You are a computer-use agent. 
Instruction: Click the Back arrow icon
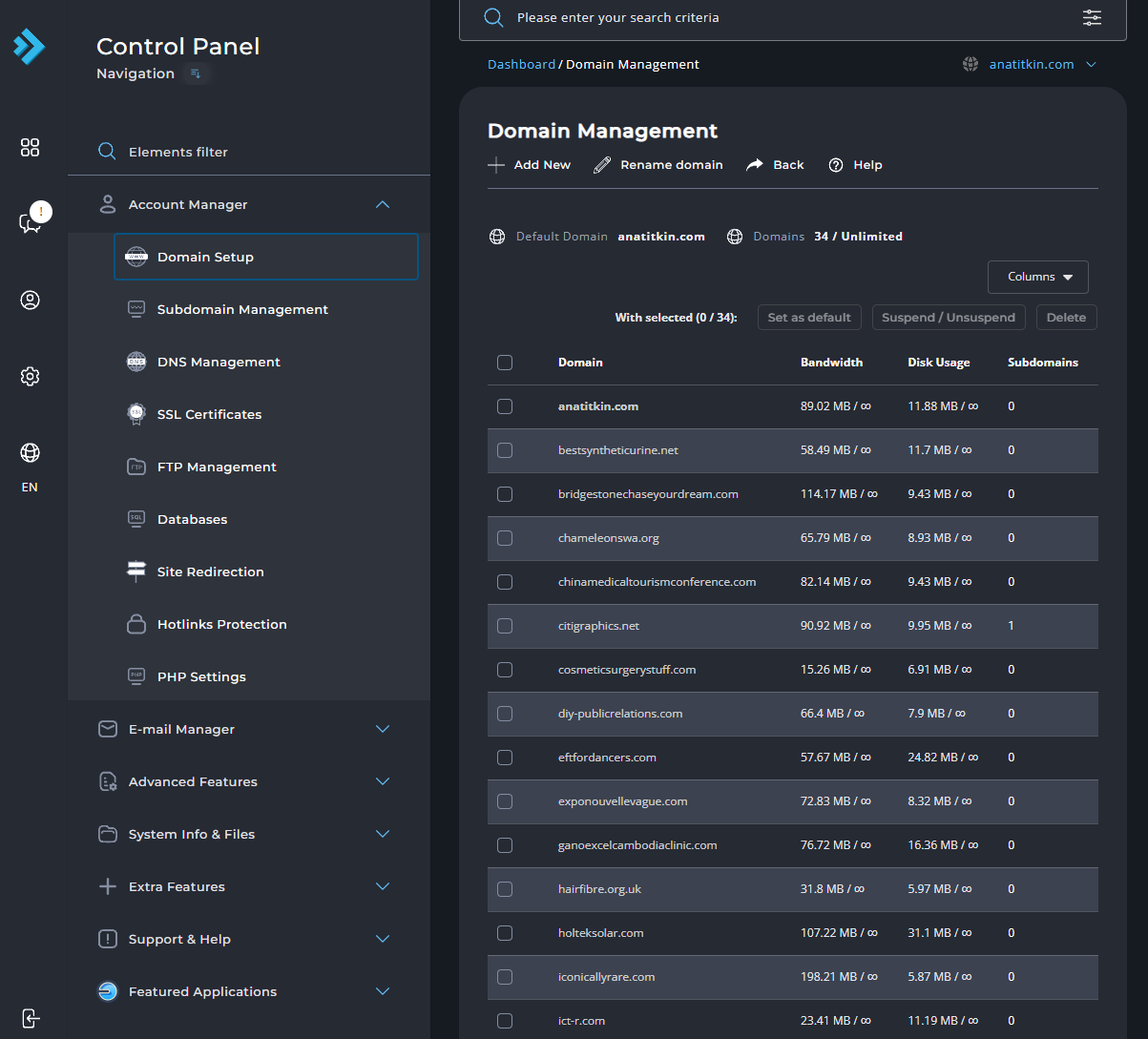[x=755, y=165]
